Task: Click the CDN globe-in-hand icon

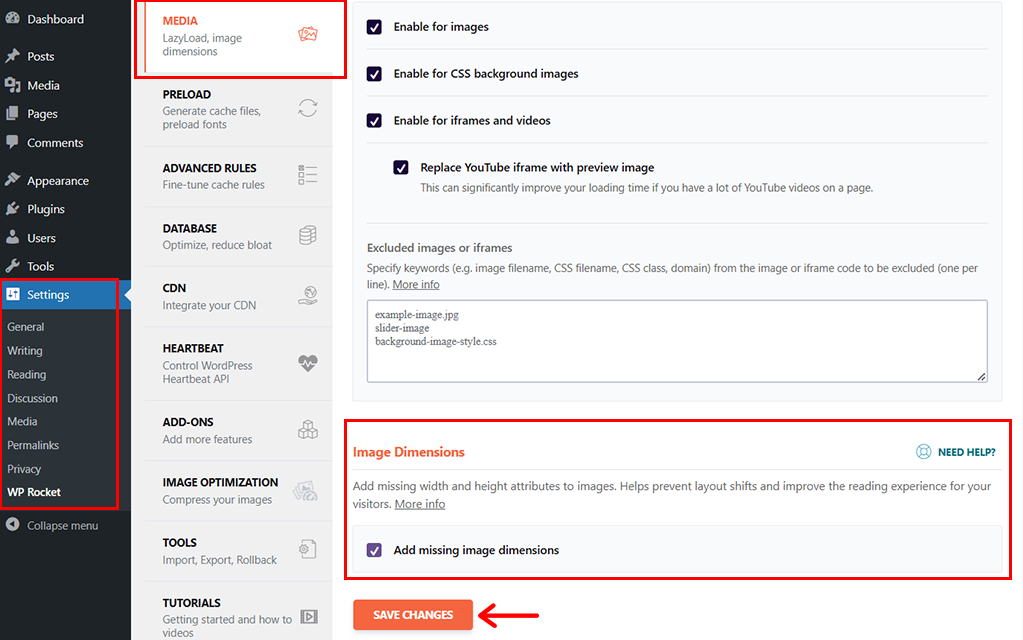Action: 308,296
